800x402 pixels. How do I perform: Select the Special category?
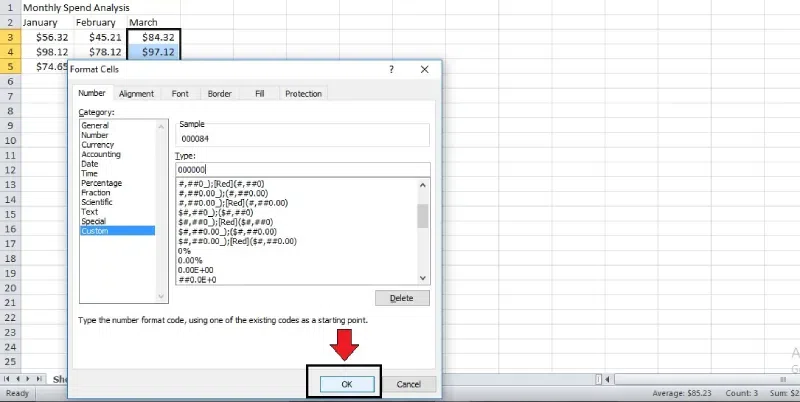click(93, 221)
